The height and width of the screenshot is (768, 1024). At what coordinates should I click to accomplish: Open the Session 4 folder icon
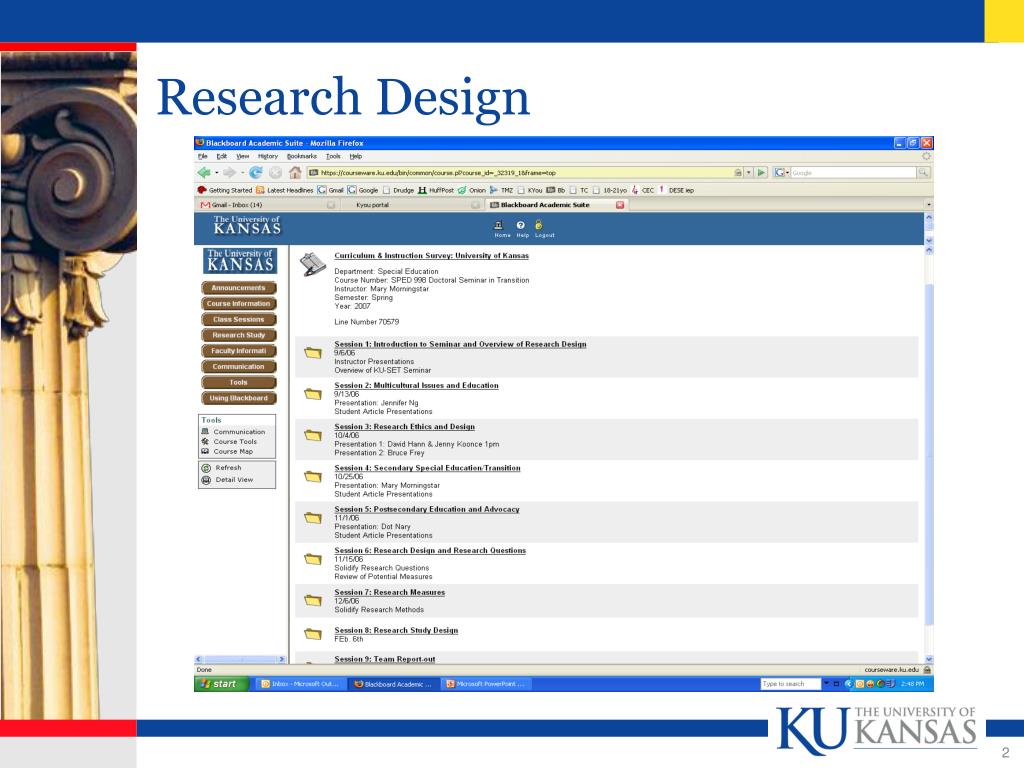(x=313, y=476)
